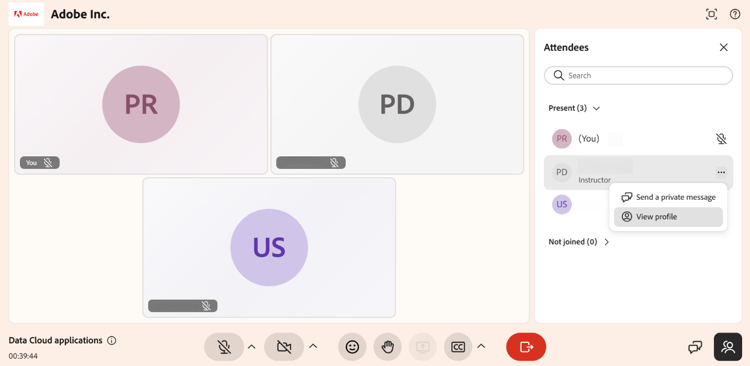Image resolution: width=750 pixels, height=366 pixels.
Task: Click the Search attendees field
Action: tap(638, 76)
